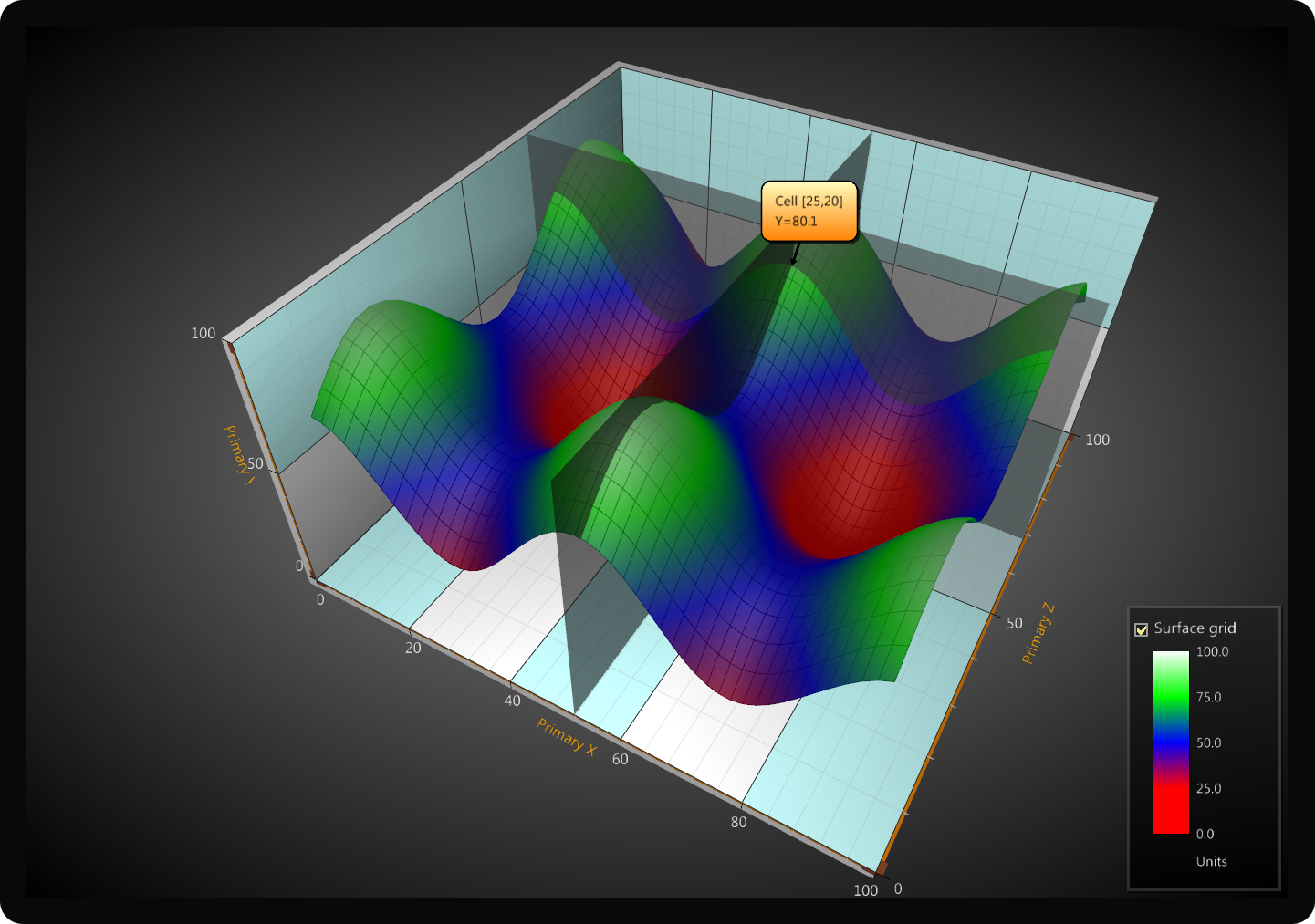The image size is (1315, 924).
Task: Select the Primary Z axis title
Action: click(x=1038, y=633)
